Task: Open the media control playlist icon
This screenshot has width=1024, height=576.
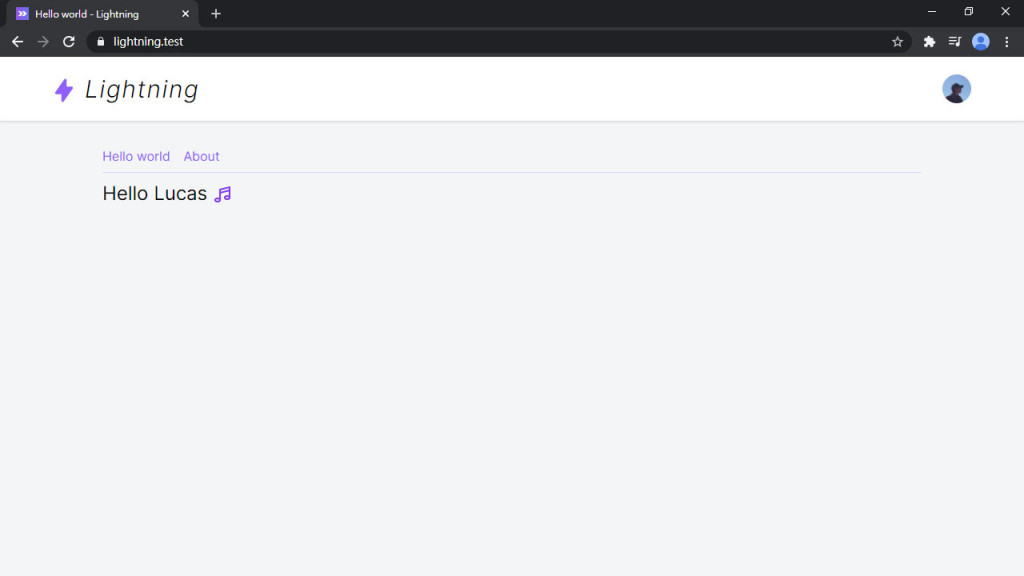Action: pyautogui.click(x=955, y=42)
